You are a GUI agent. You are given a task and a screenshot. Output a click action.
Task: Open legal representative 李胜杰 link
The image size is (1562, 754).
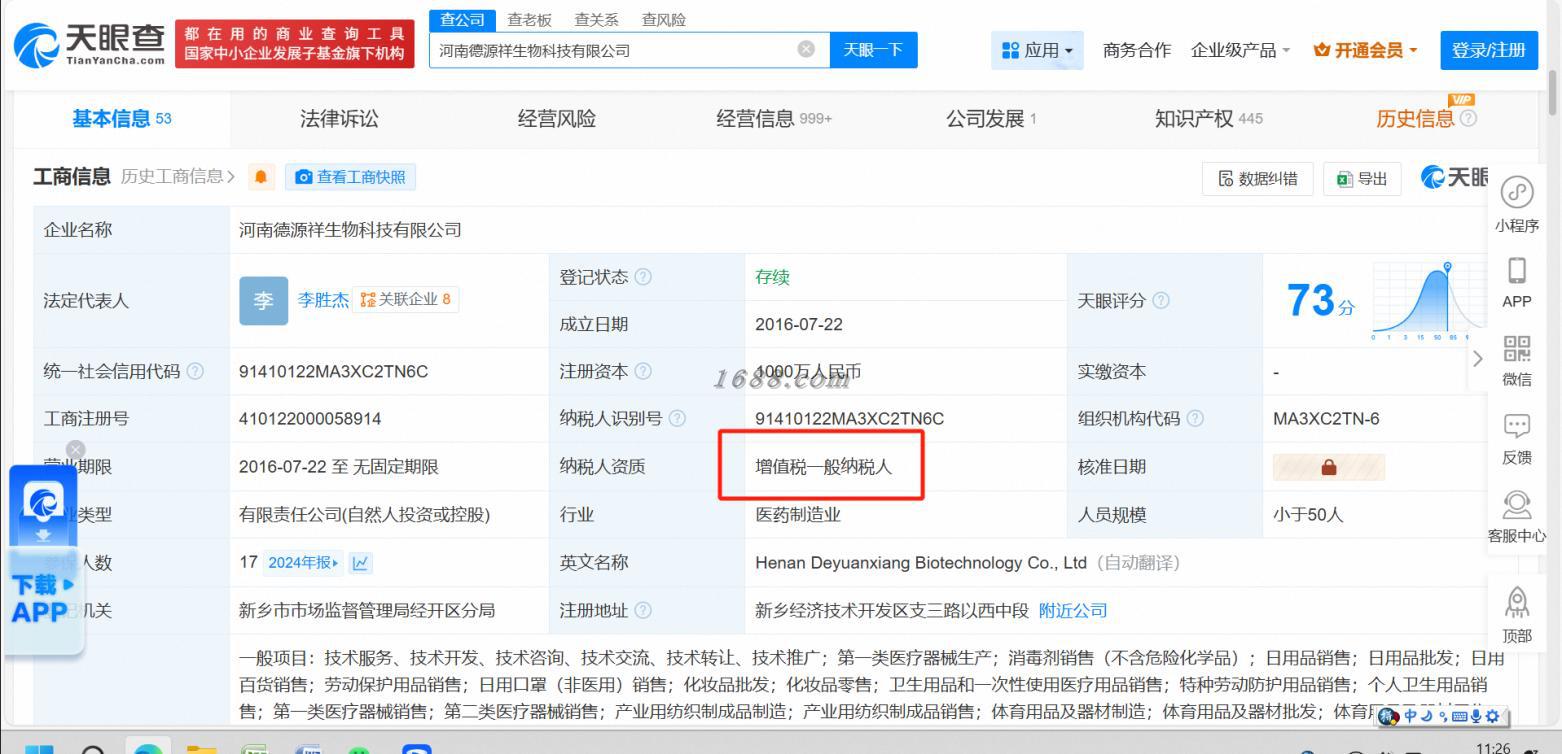pyautogui.click(x=323, y=300)
